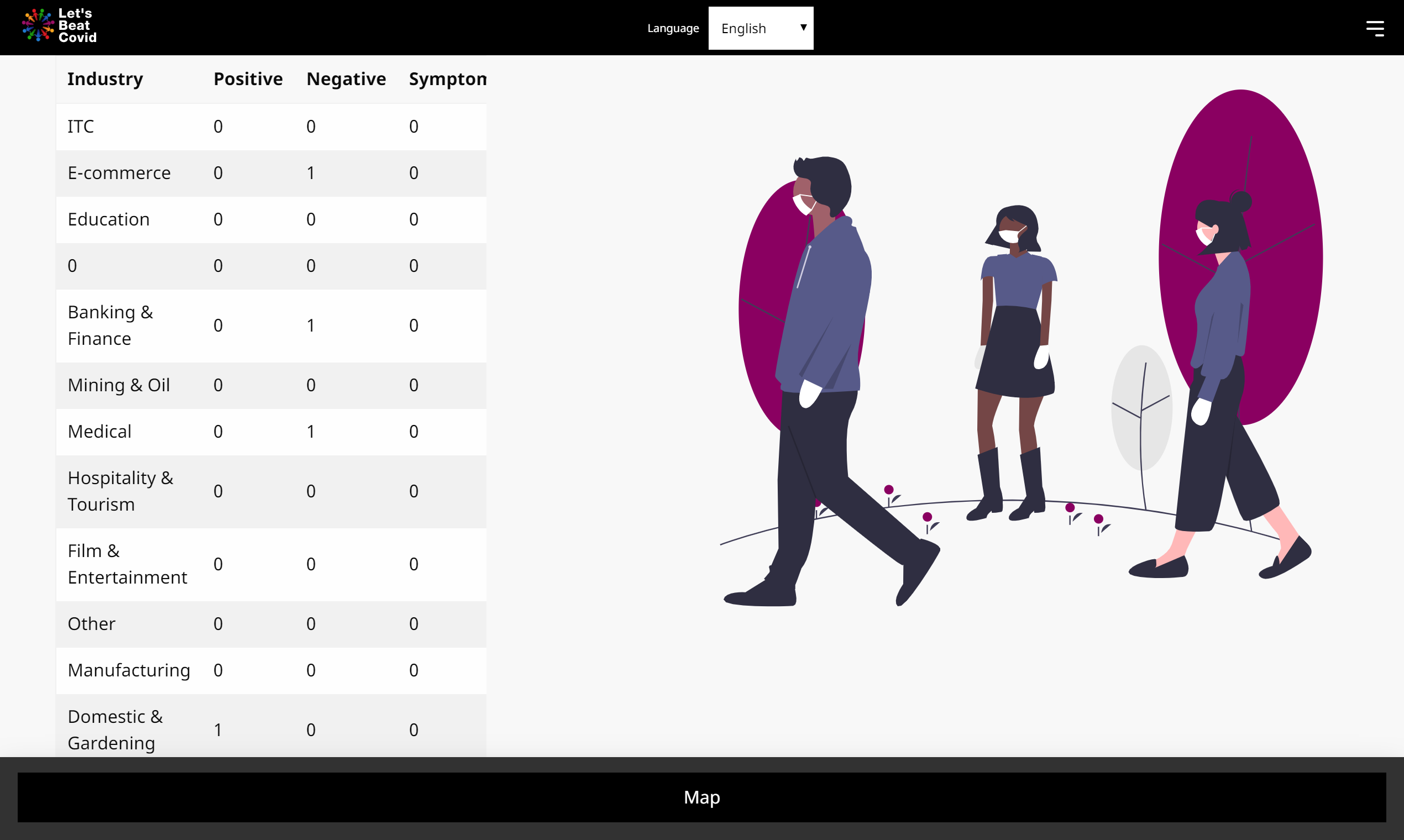Click the Negative column header
1404x840 pixels.
click(346, 78)
